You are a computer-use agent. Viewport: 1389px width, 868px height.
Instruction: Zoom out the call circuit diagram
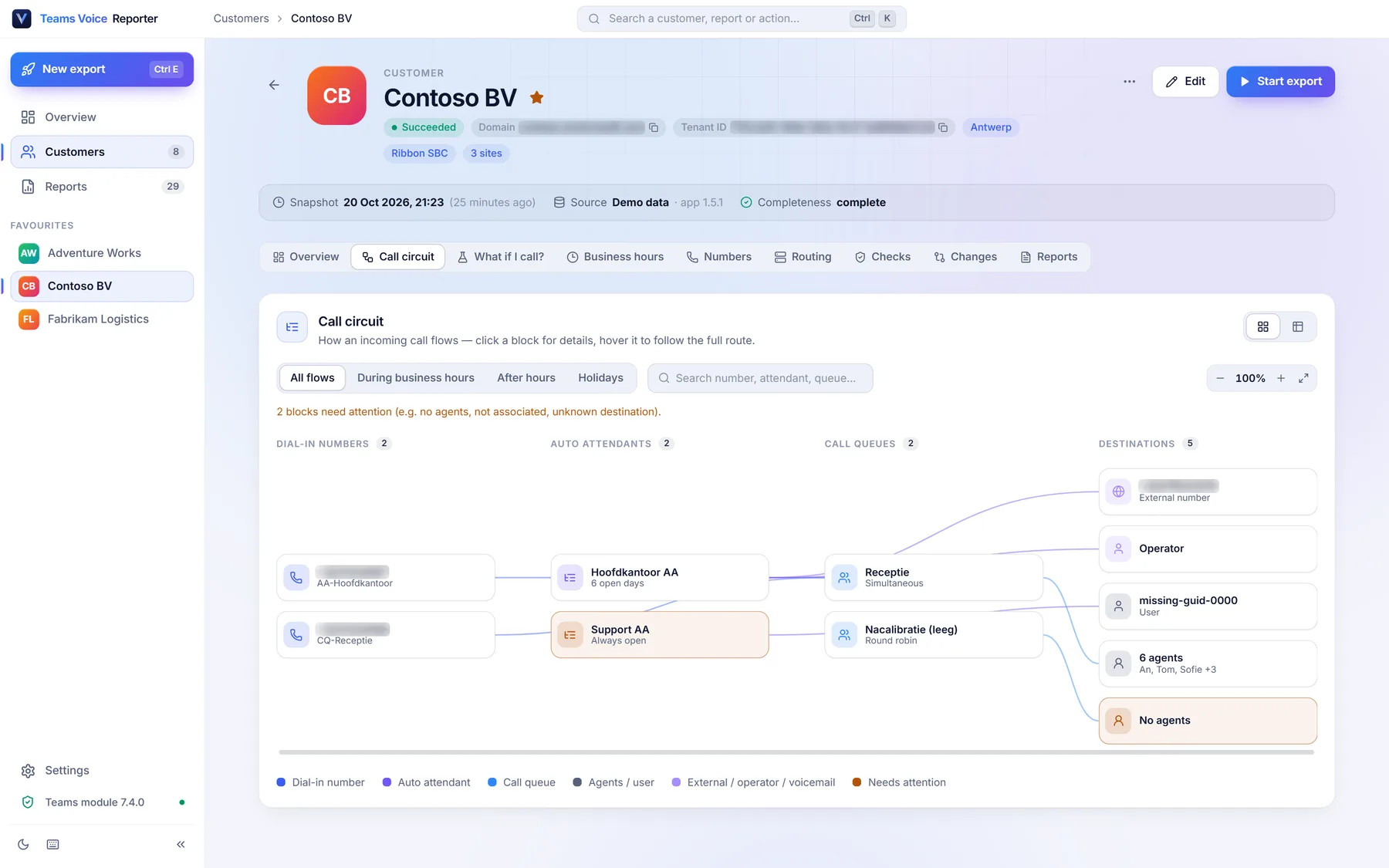pyautogui.click(x=1220, y=378)
